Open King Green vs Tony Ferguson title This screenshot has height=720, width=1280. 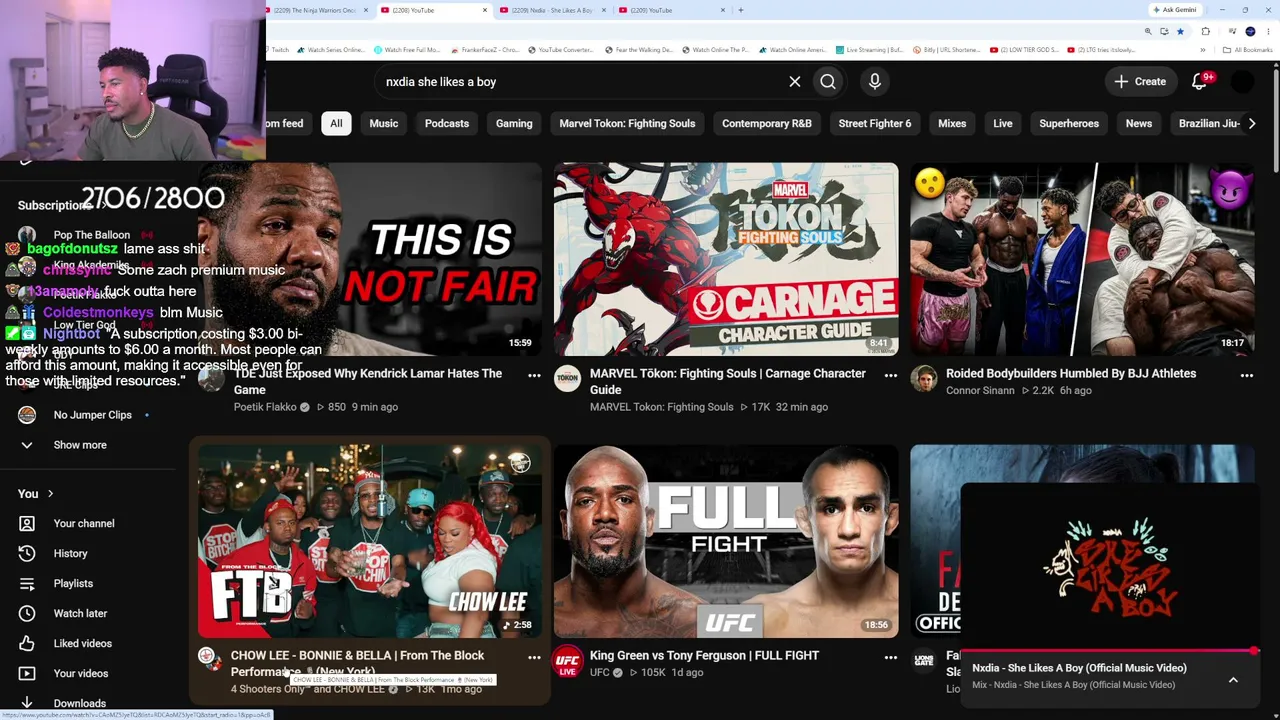click(x=704, y=655)
